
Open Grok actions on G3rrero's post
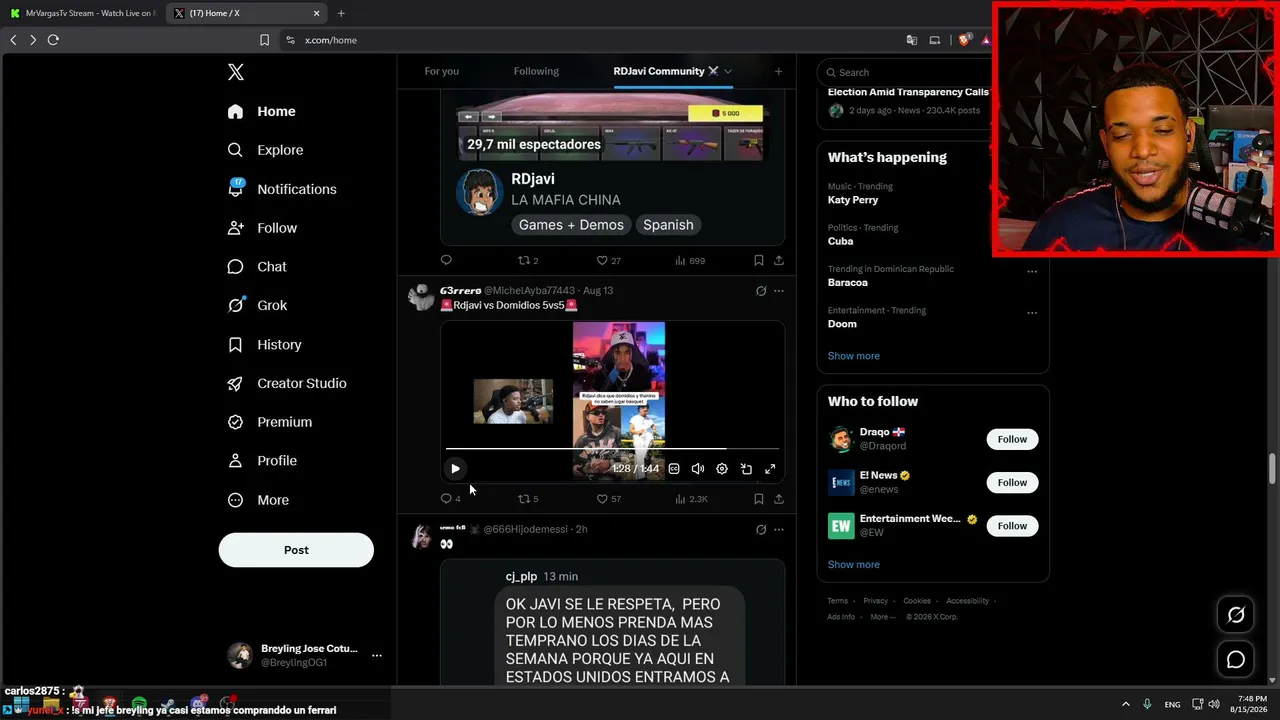pyautogui.click(x=761, y=291)
